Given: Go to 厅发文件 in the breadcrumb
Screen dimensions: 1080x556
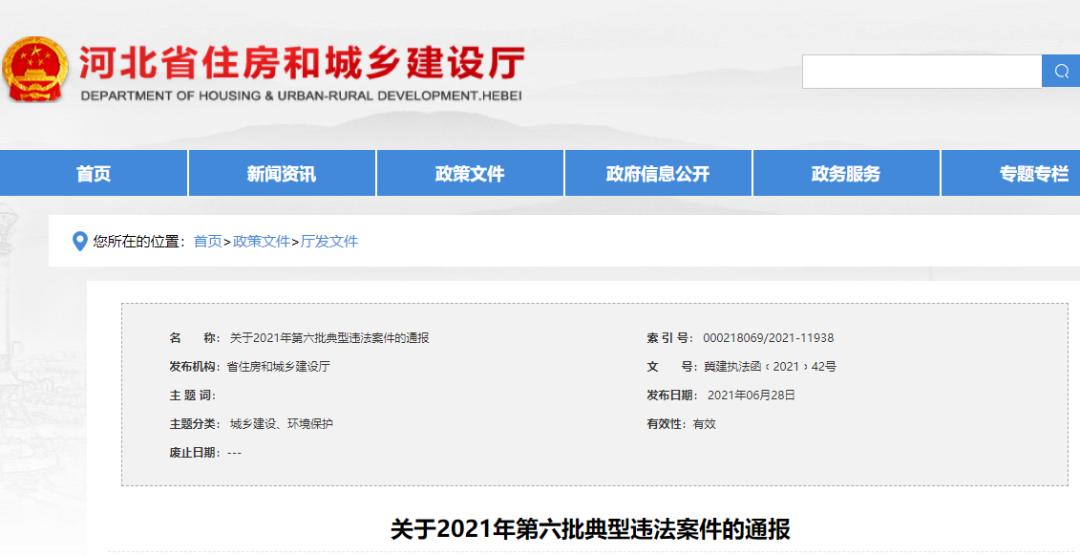Looking at the screenshot, I should pyautogui.click(x=329, y=241).
